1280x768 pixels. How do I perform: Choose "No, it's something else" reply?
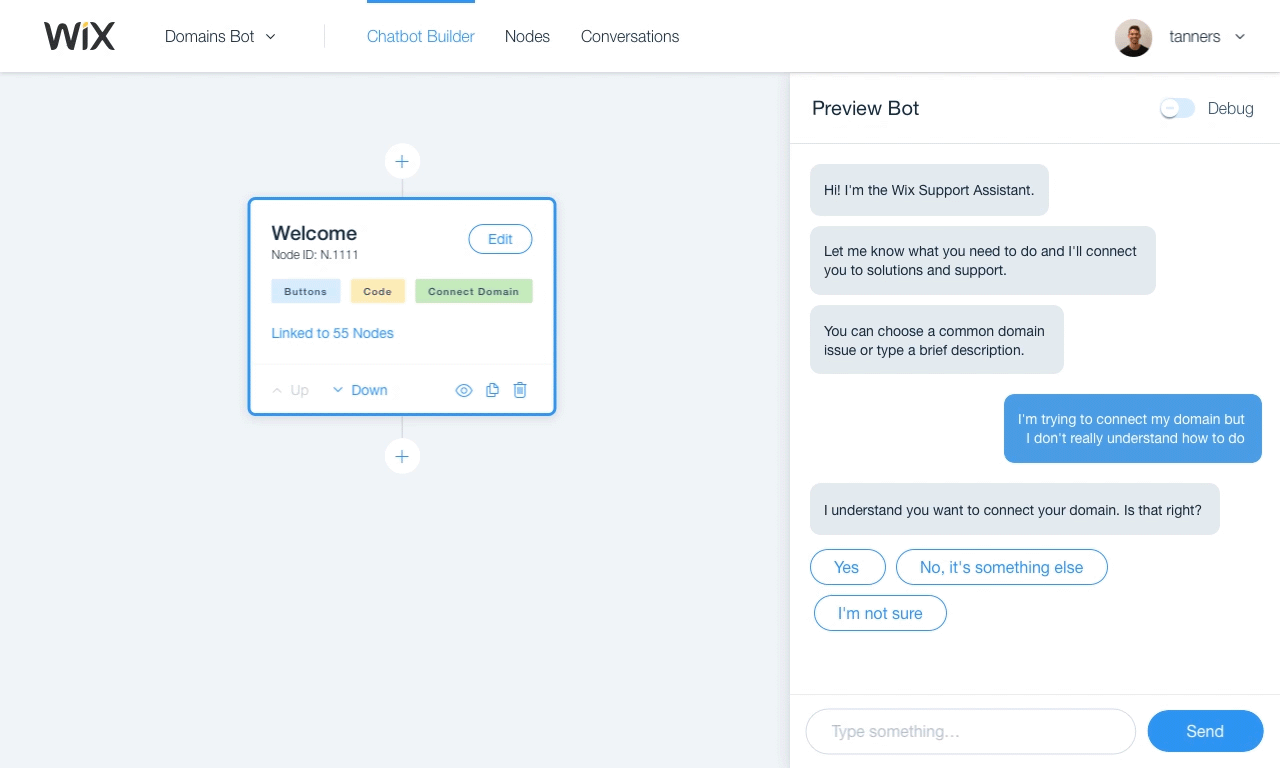pyautogui.click(x=1001, y=567)
